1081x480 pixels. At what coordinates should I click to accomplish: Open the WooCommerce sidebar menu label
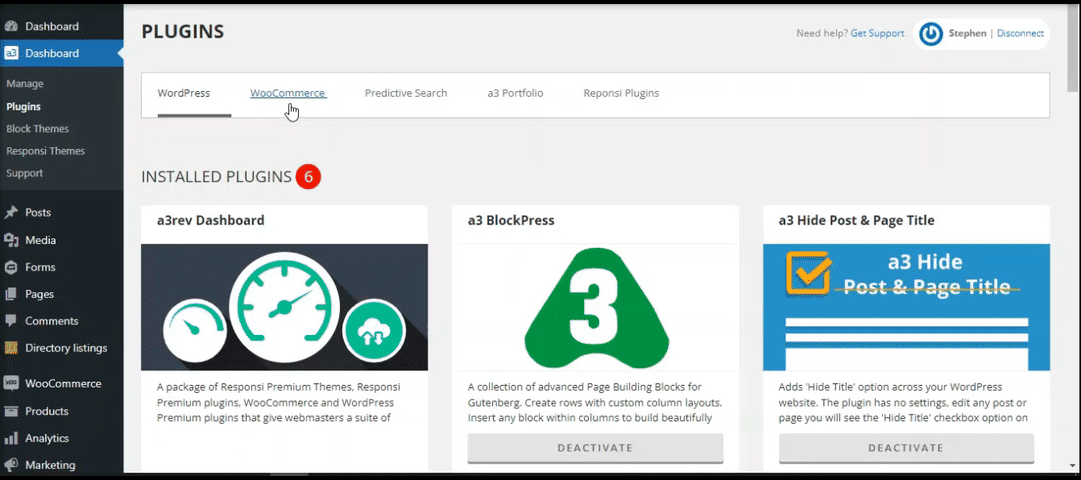63,383
